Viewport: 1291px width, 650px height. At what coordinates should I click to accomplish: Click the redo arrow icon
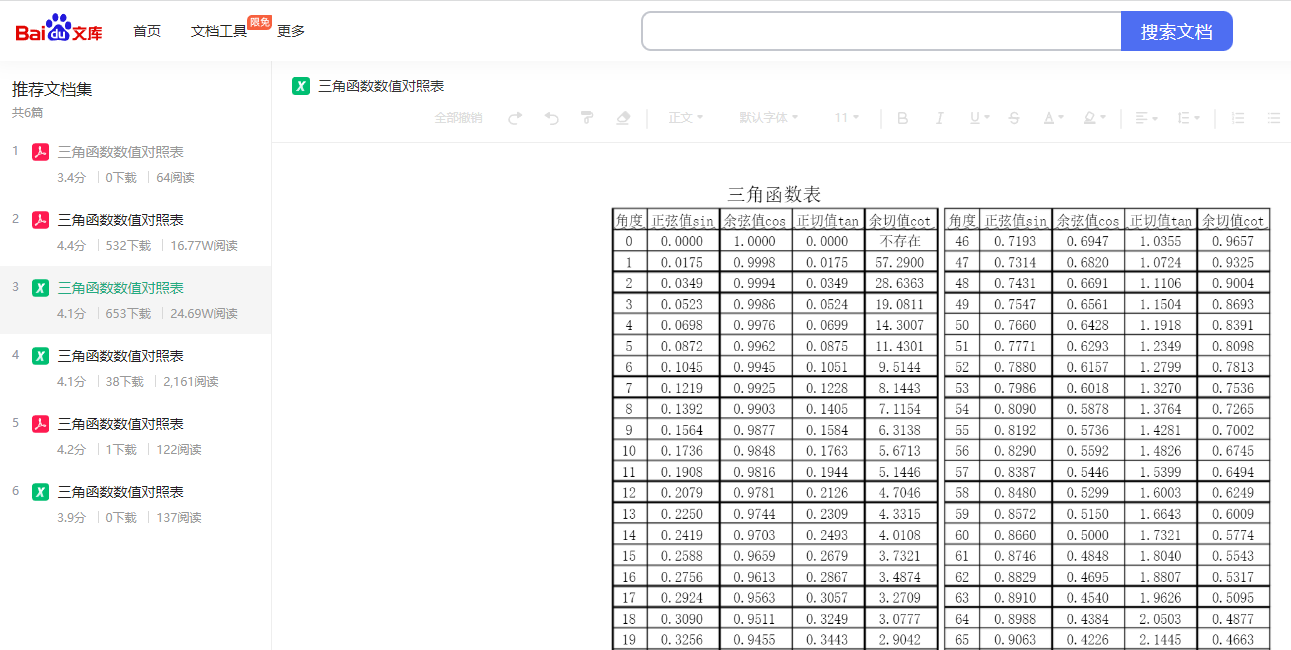[x=515, y=118]
